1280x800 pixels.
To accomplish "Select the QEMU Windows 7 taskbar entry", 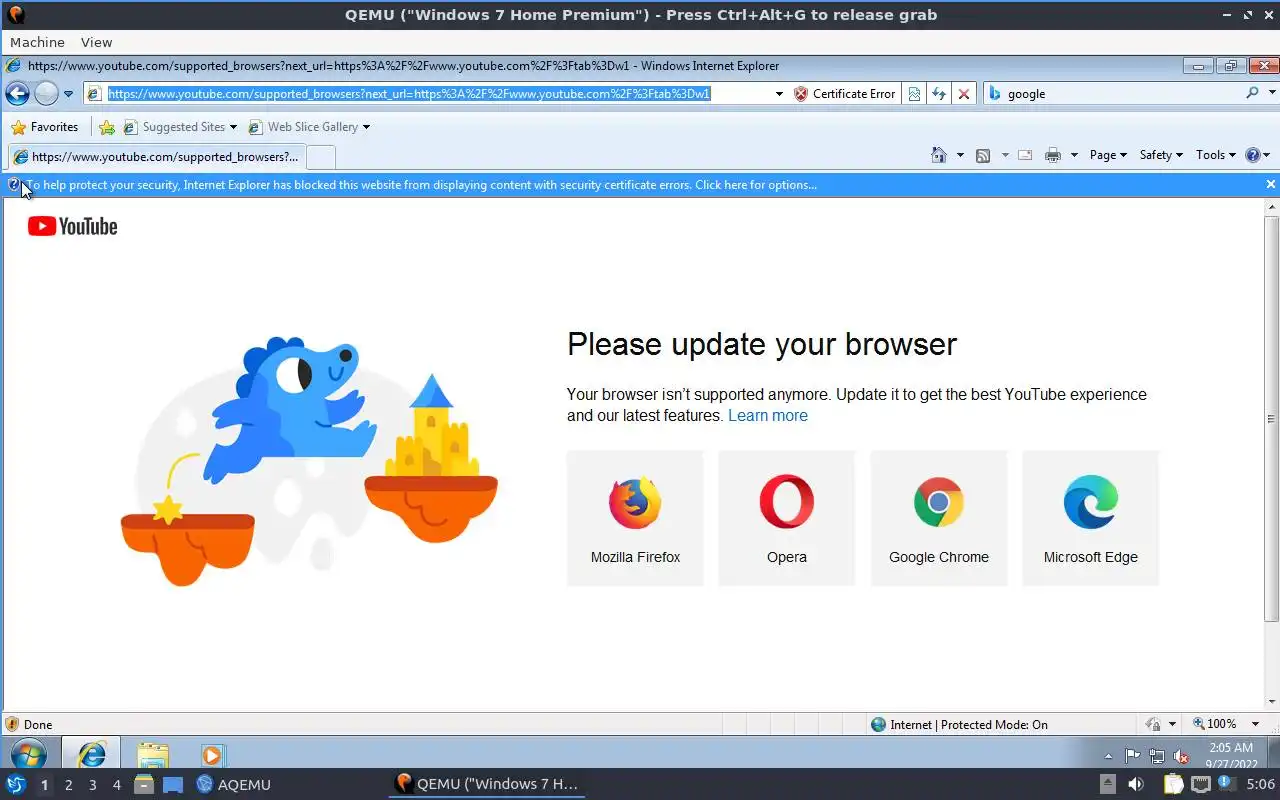I will [x=487, y=784].
